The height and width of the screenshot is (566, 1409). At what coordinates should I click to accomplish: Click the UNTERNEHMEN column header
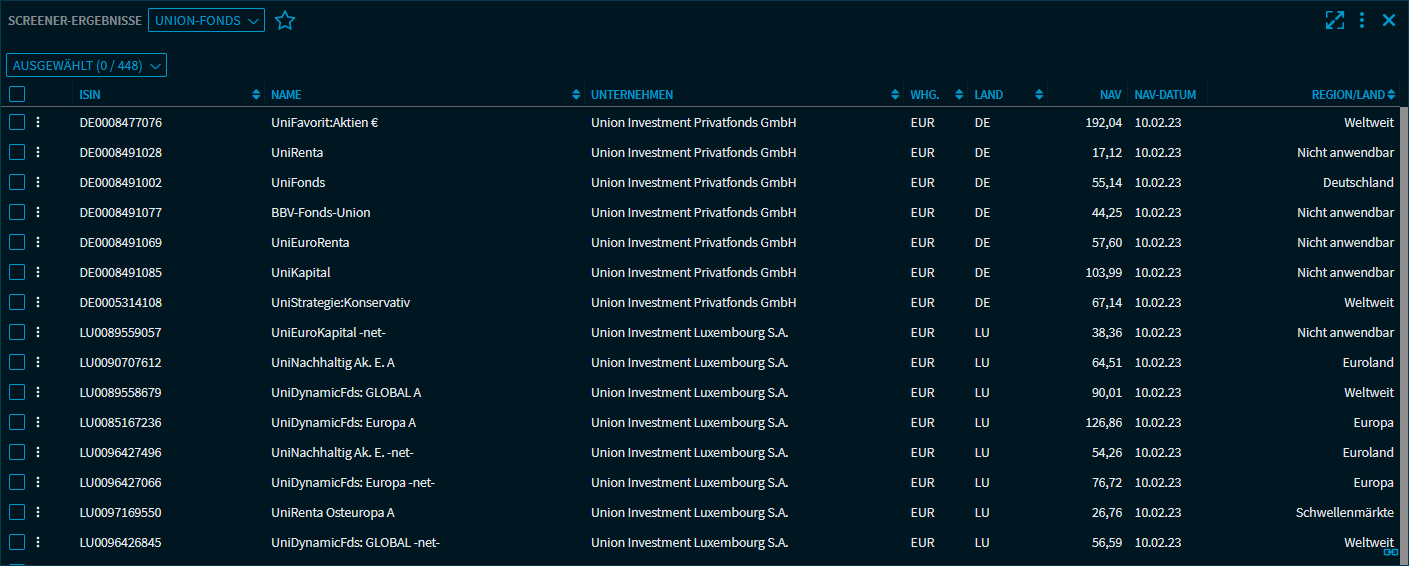pos(632,95)
